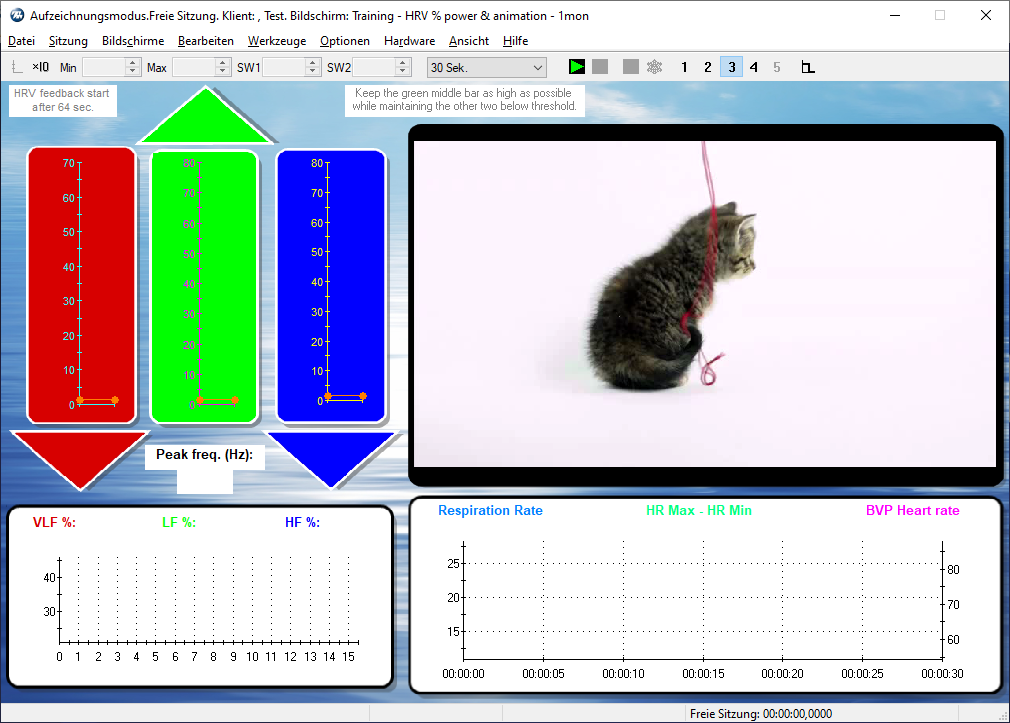This screenshot has height=723, width=1010.
Task: Click the Peak freq. (Hz) label
Action: [x=204, y=455]
